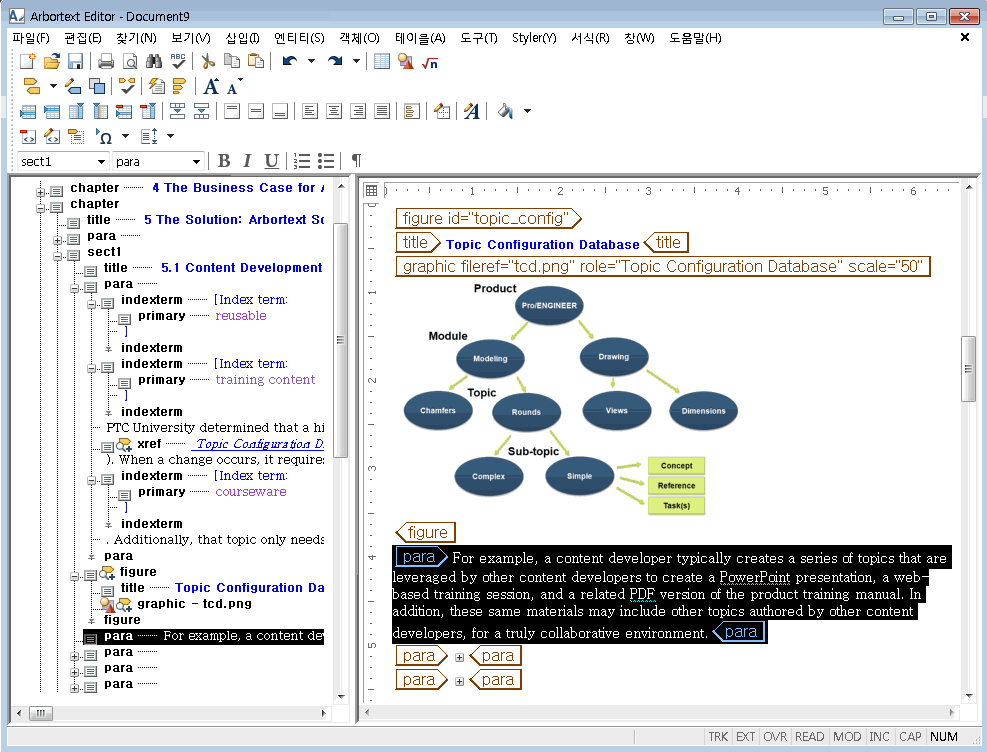Toggle Underline formatting
The width and height of the screenshot is (987, 752).
271,161
